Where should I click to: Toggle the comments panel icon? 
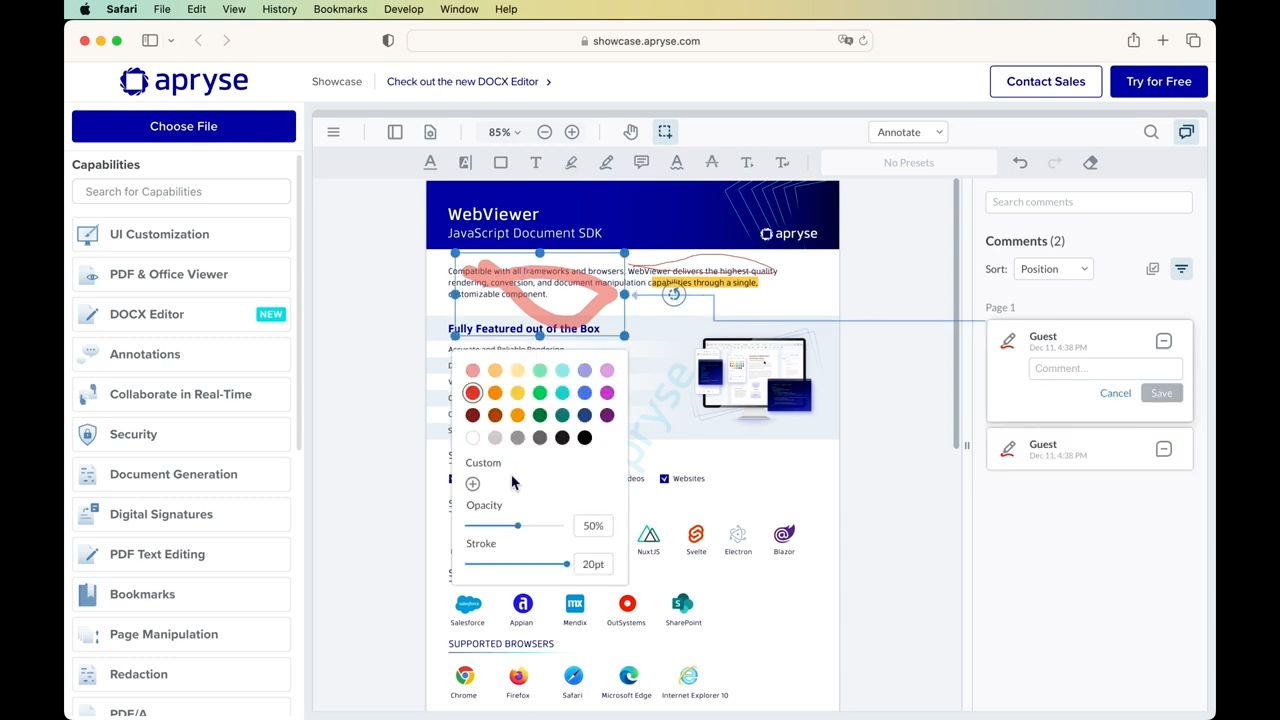coord(1186,132)
